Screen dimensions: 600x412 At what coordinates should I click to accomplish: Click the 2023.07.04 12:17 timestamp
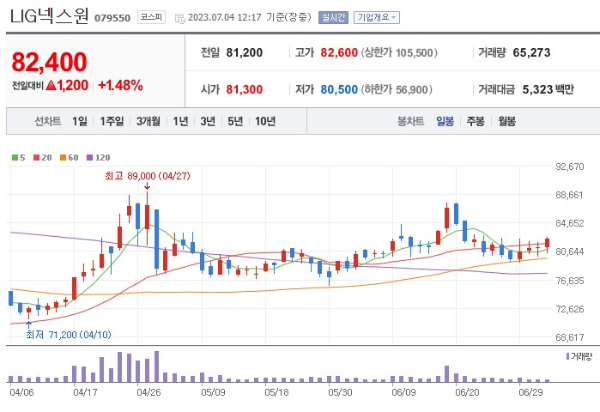point(225,18)
